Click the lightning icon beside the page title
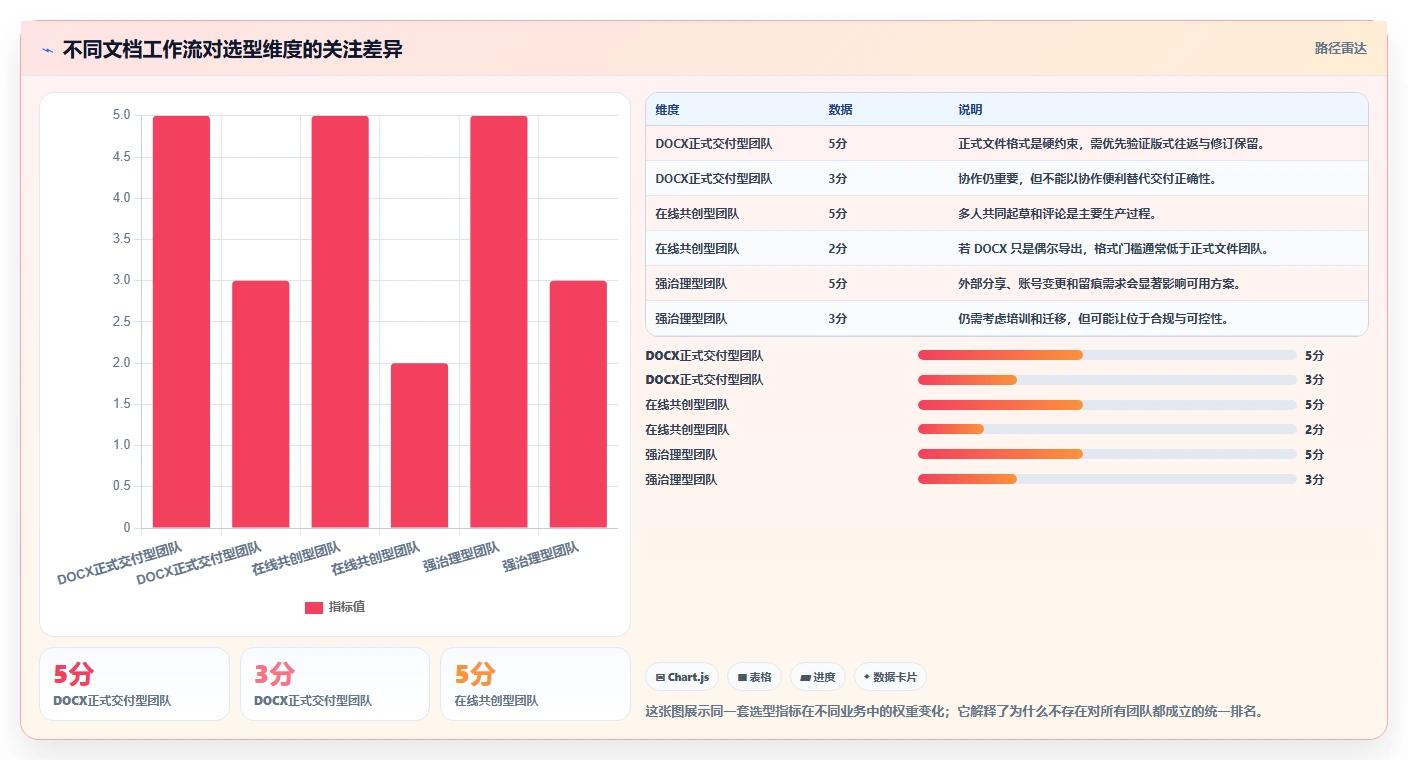1408x760 pixels. click(47, 50)
